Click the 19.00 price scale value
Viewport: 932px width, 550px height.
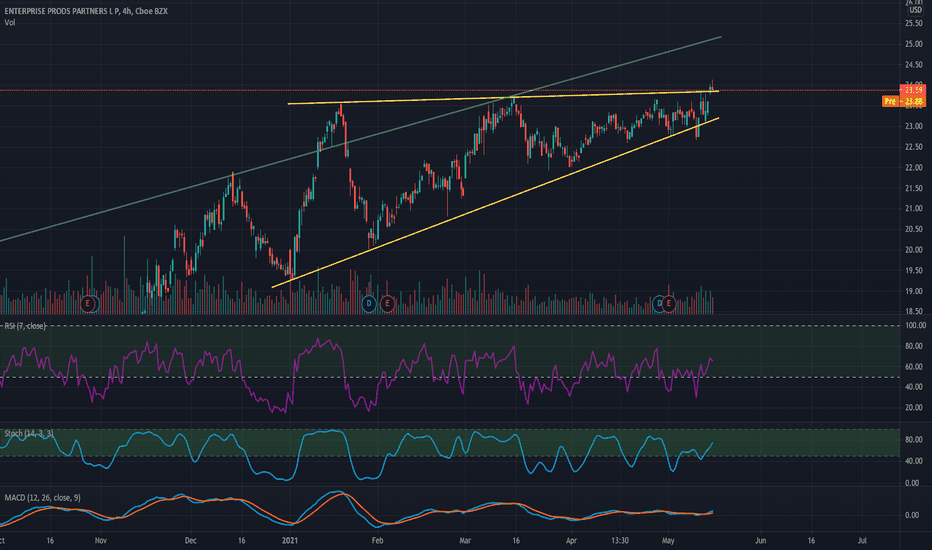coord(914,291)
